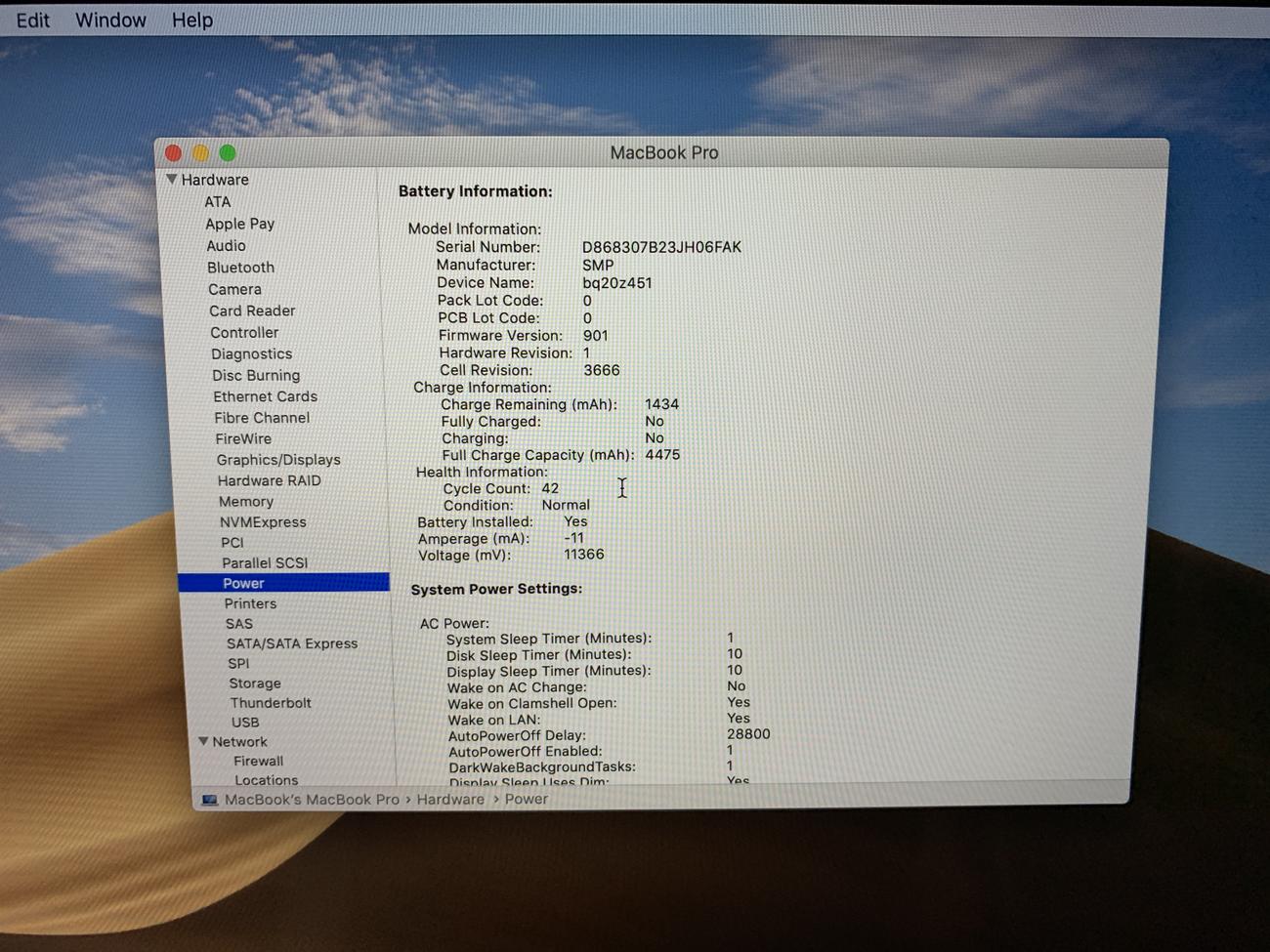Click the device name bq20z451
Image resolution: width=1270 pixels, height=952 pixels.
(616, 283)
